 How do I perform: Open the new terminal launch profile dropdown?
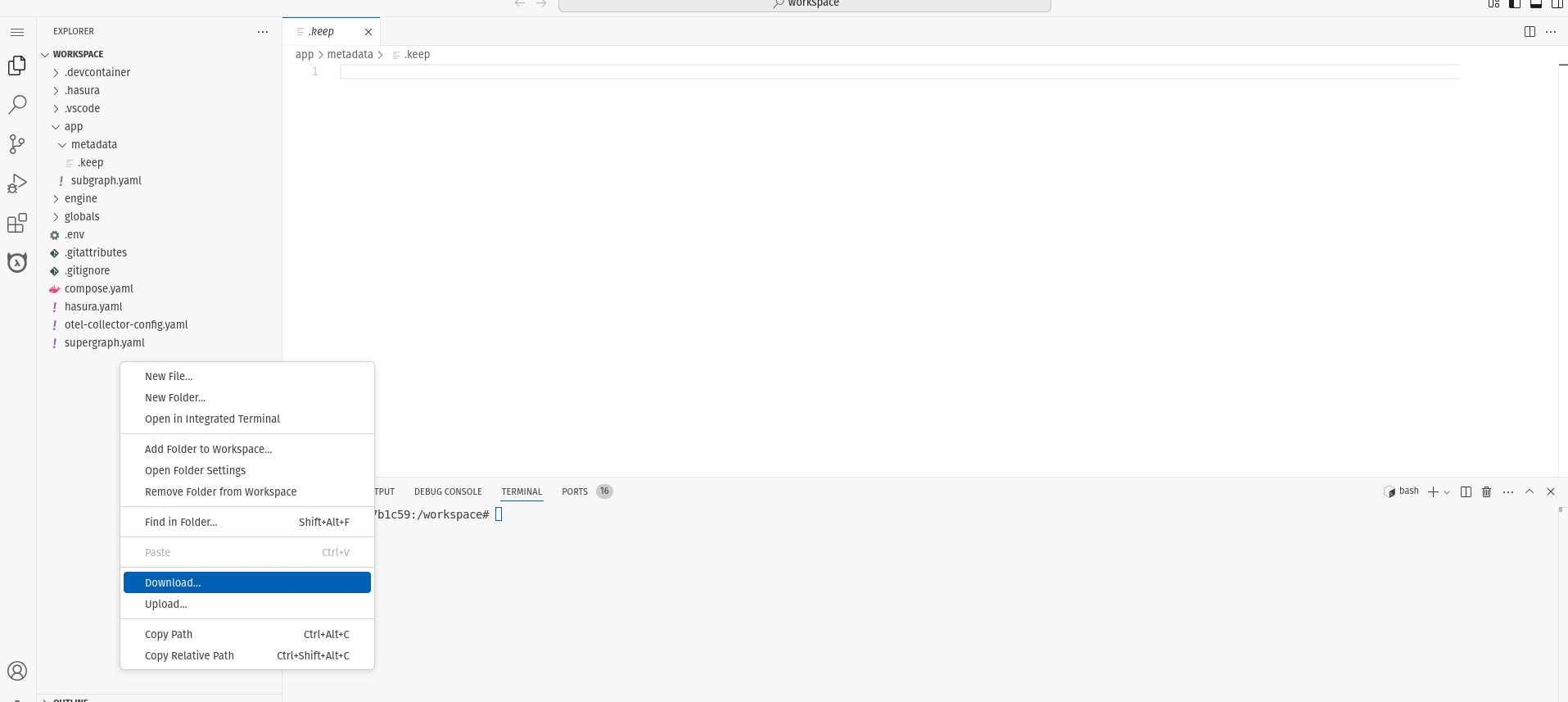pyautogui.click(x=1447, y=492)
